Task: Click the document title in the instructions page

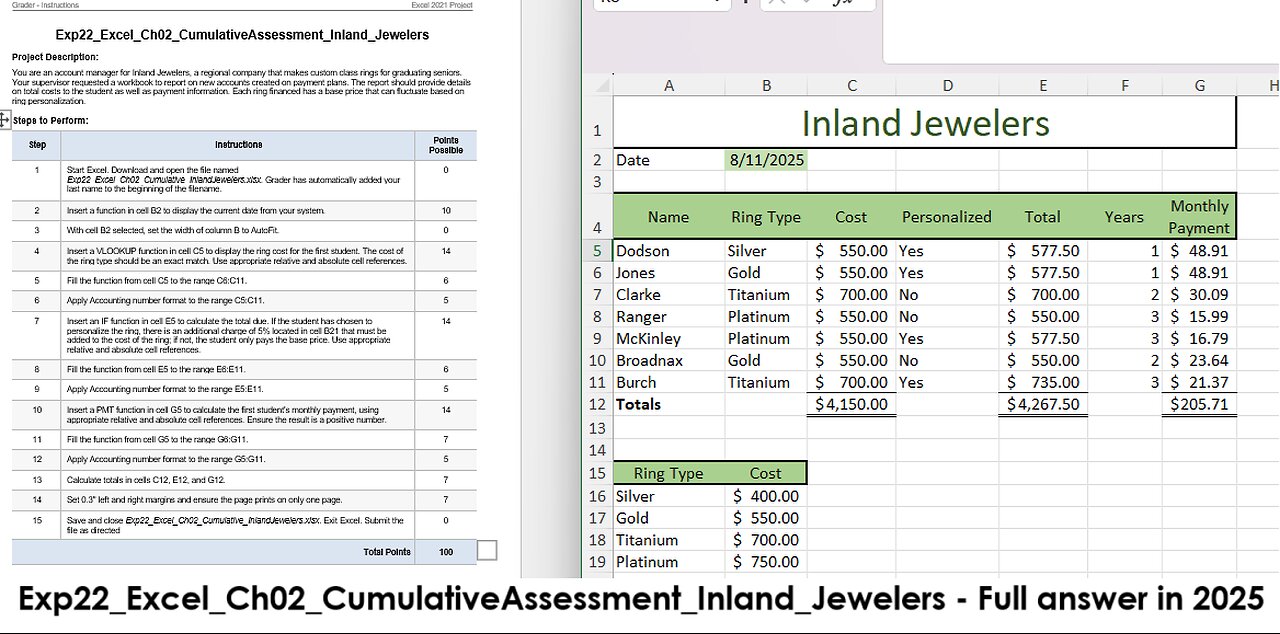Action: click(243, 35)
